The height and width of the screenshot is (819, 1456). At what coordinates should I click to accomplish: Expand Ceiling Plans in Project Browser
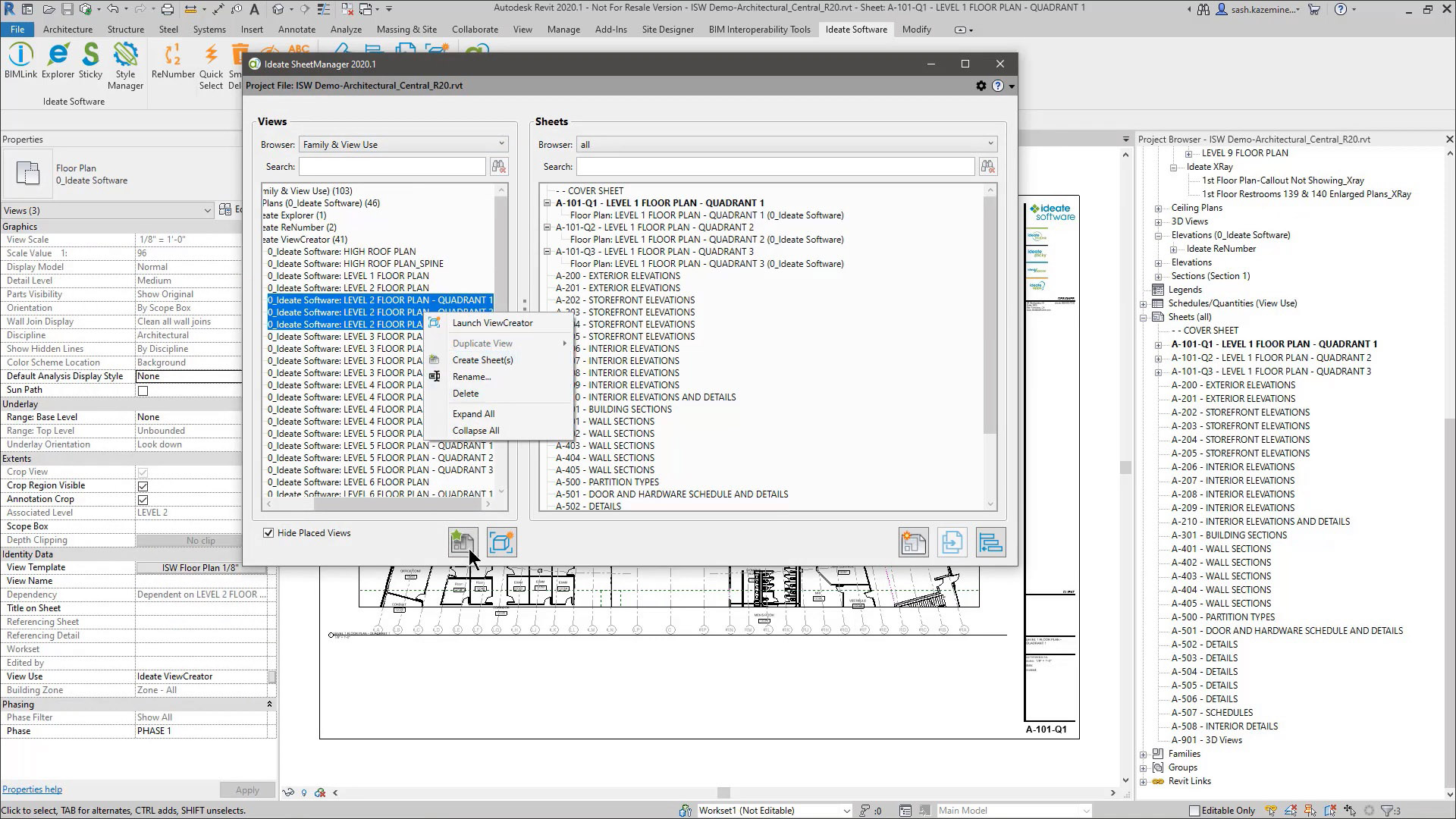1158,208
